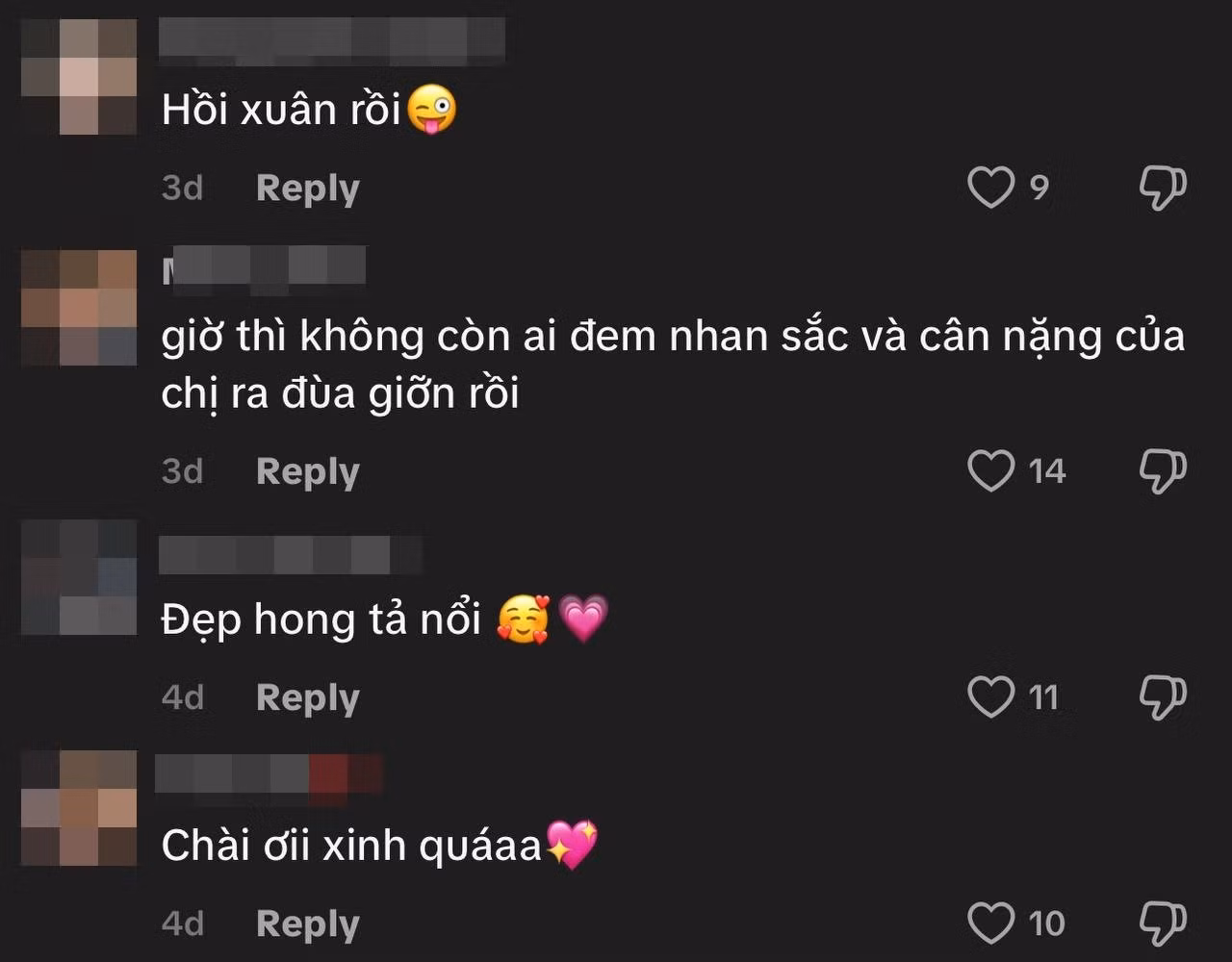Dislike the "Đẹp hong tả nổi" comment

click(1163, 697)
